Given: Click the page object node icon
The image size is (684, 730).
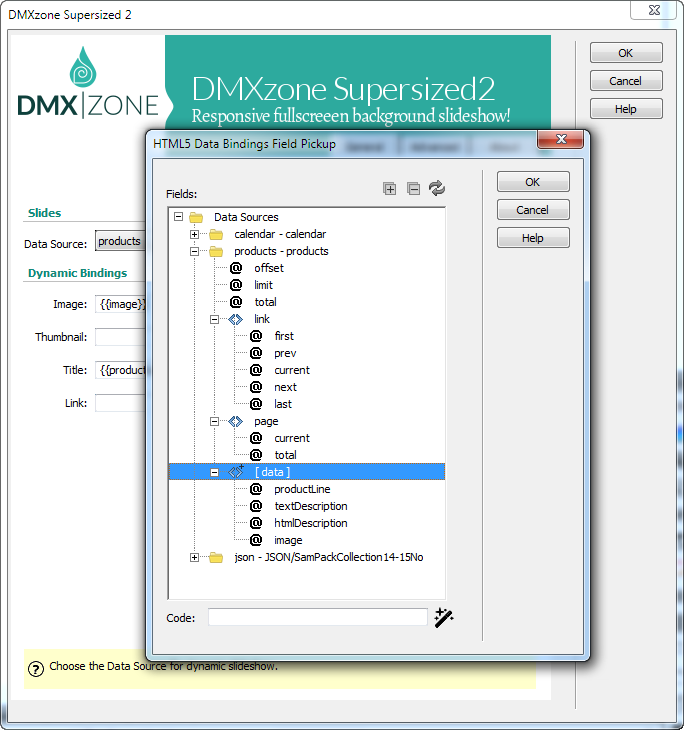Looking at the screenshot, I should point(236,421).
